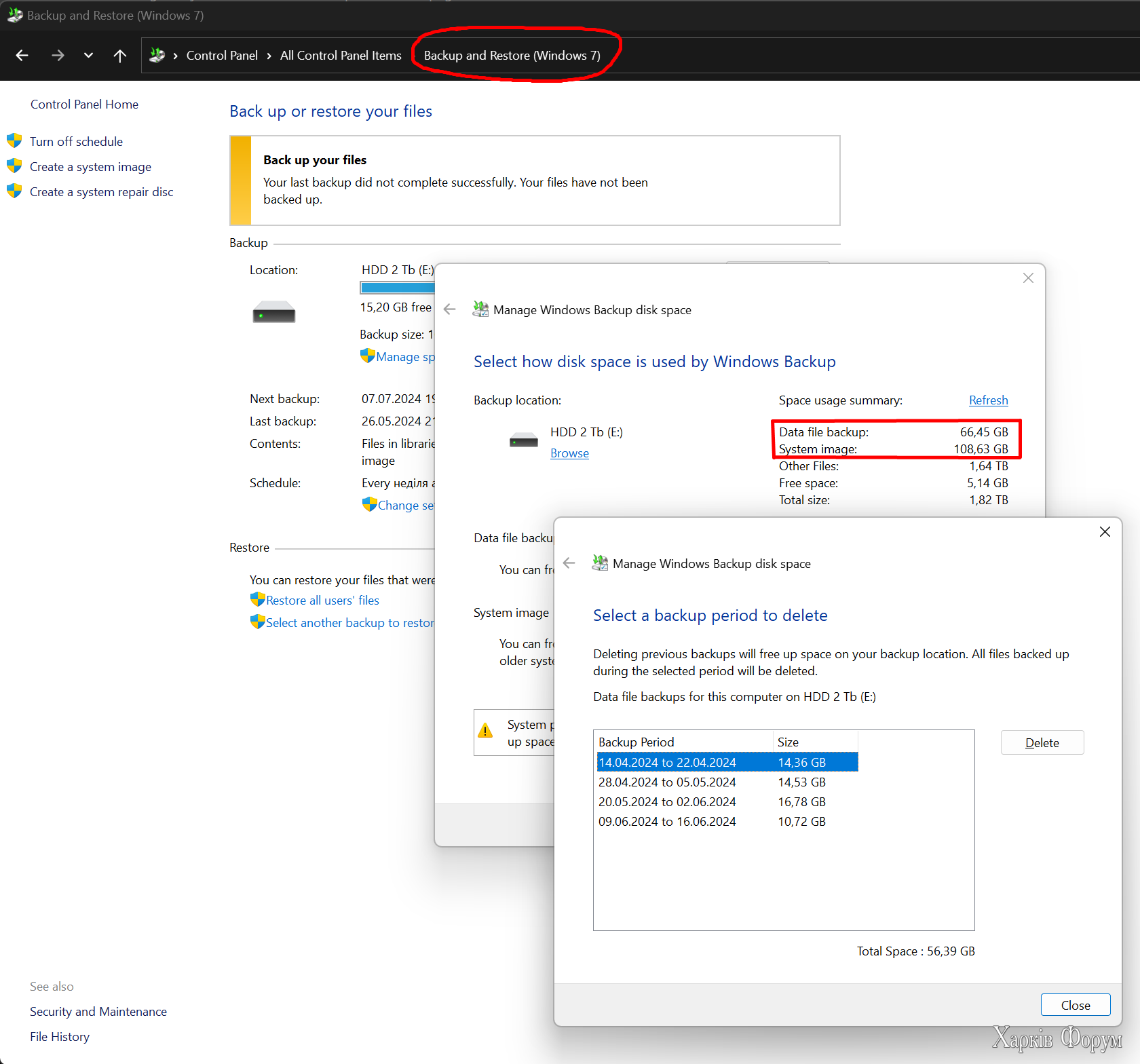
Task: Click Refresh link in space usage summary
Action: [x=988, y=400]
